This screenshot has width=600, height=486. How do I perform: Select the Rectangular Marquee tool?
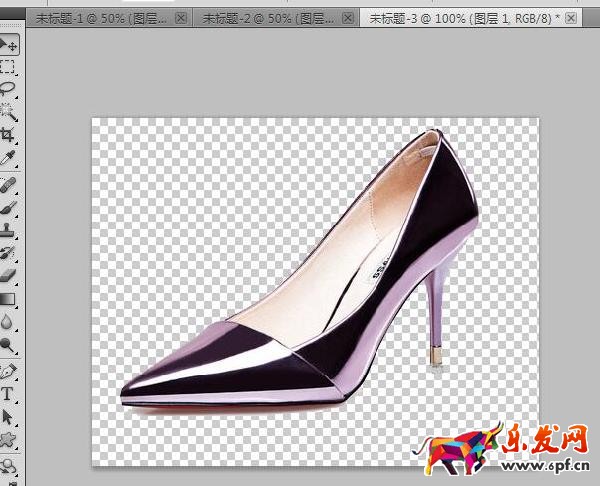tap(9, 68)
